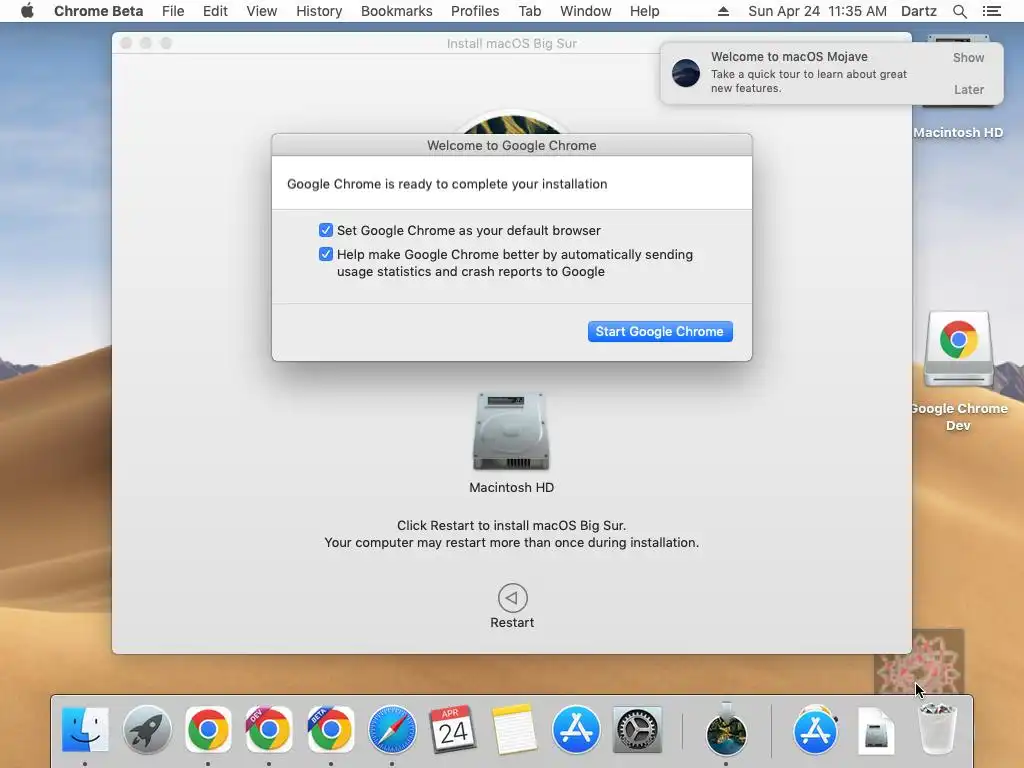This screenshot has width=1024, height=768.
Task: Open Calendar icon showing Apr 24
Action: coord(453,729)
